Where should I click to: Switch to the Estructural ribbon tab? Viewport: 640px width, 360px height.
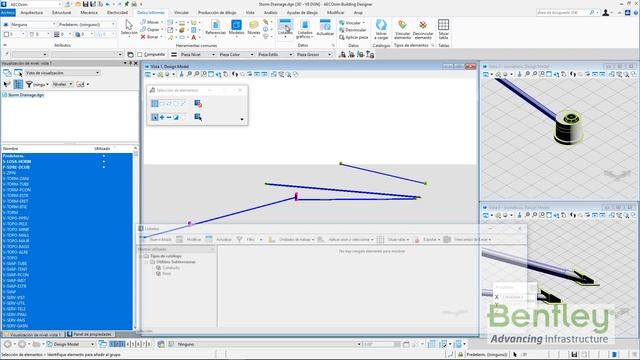pos(61,13)
